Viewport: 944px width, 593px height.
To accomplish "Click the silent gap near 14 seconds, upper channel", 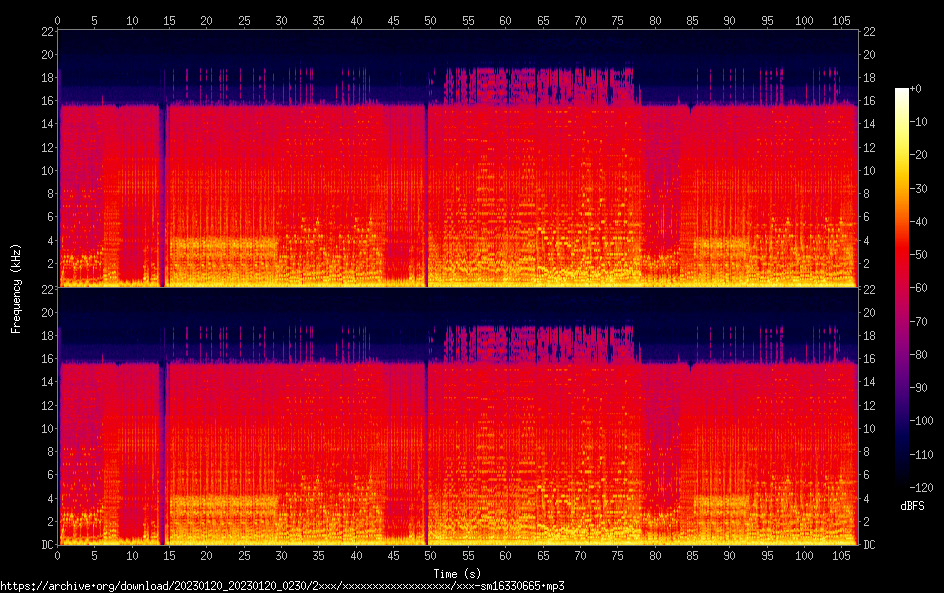I will [162, 190].
